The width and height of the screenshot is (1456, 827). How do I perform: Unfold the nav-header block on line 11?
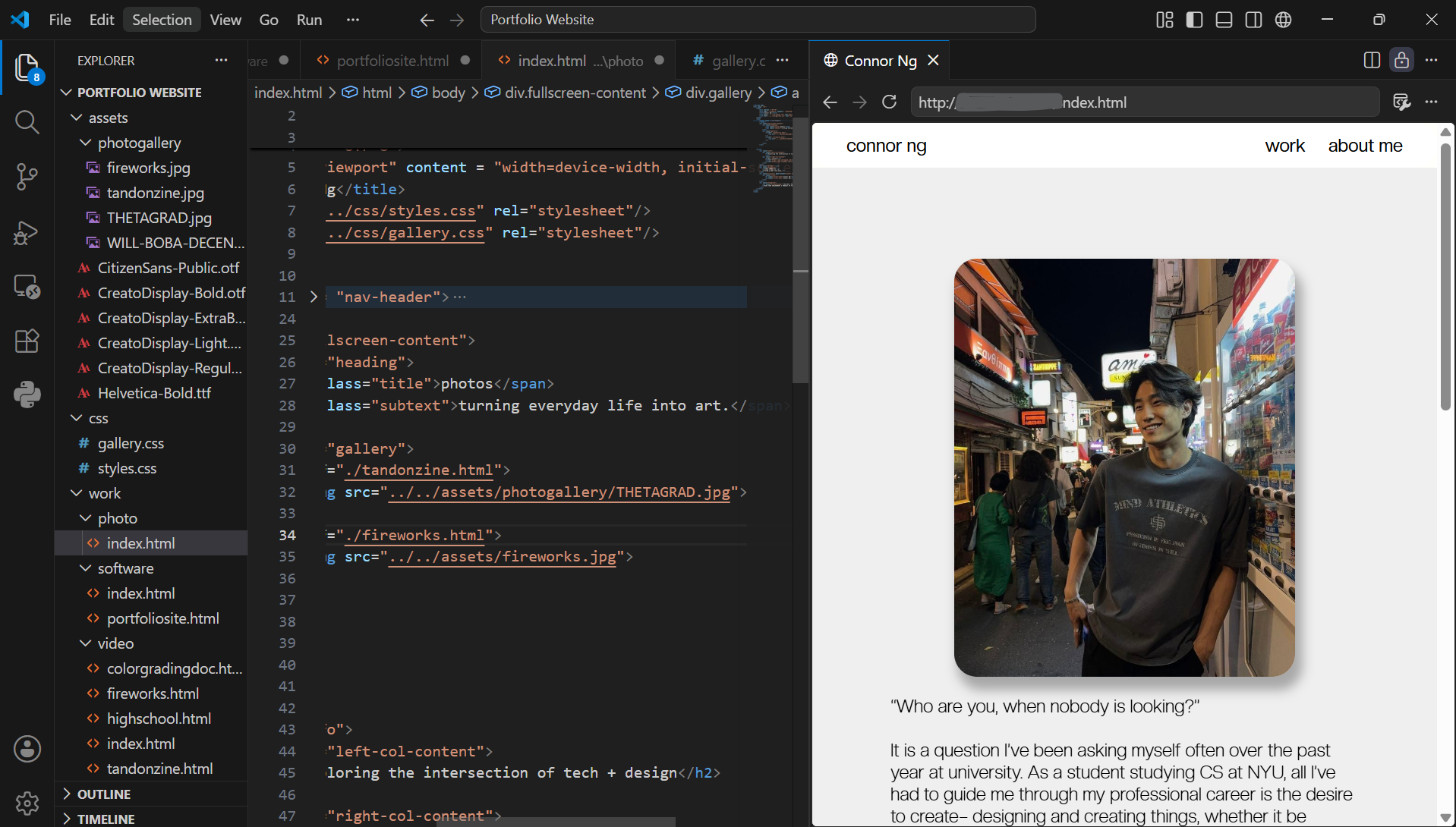pyautogui.click(x=314, y=297)
